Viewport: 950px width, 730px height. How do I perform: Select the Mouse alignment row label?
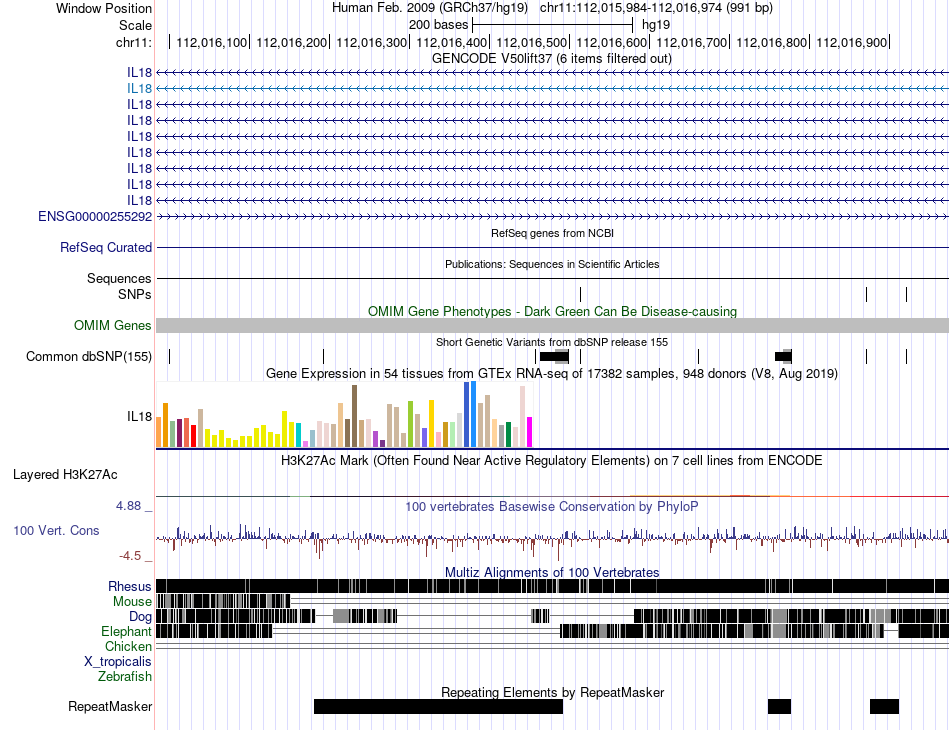[x=132, y=602]
